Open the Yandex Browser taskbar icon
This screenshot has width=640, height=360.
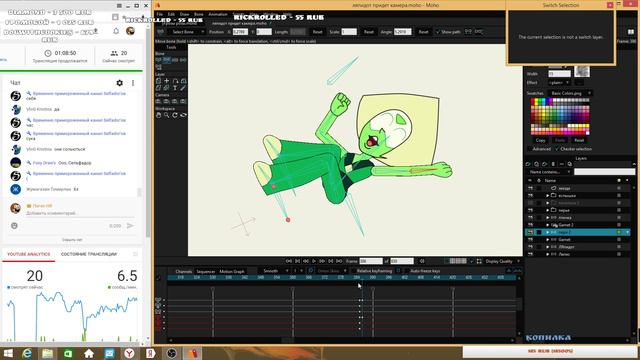(129, 353)
